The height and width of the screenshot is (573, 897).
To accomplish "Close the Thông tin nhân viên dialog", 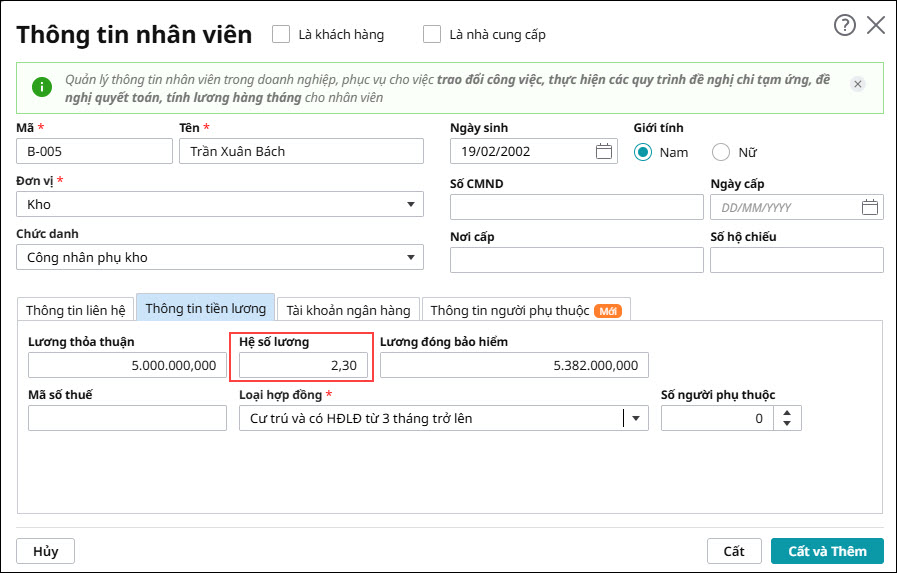I will click(876, 25).
